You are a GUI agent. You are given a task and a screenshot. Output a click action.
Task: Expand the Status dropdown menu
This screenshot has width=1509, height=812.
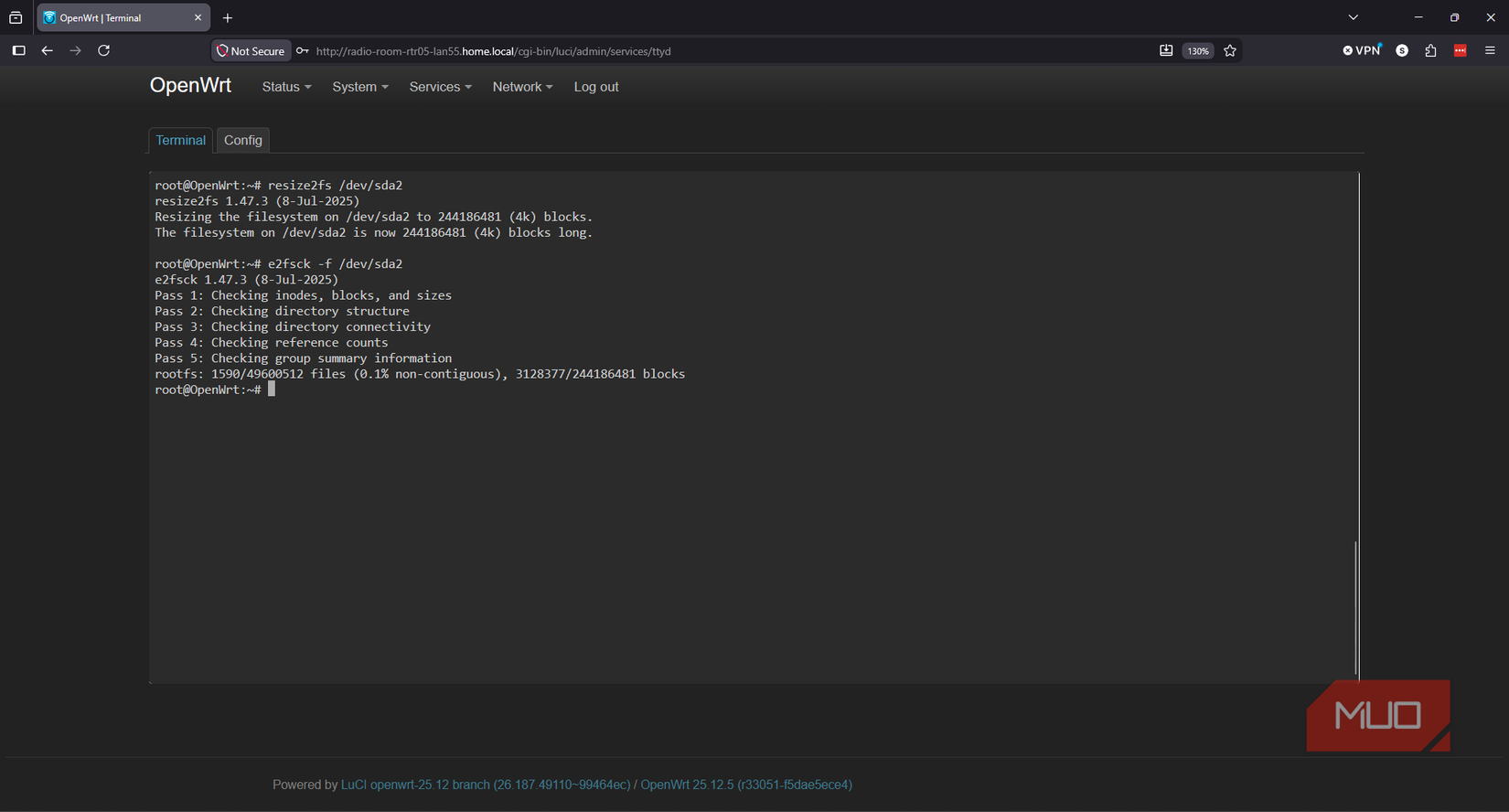286,87
